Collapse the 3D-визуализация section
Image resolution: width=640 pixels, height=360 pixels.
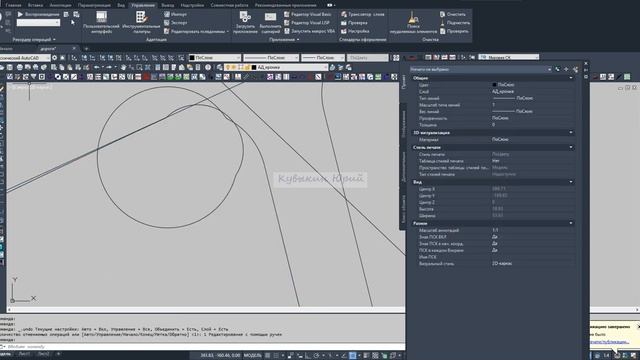(571, 133)
